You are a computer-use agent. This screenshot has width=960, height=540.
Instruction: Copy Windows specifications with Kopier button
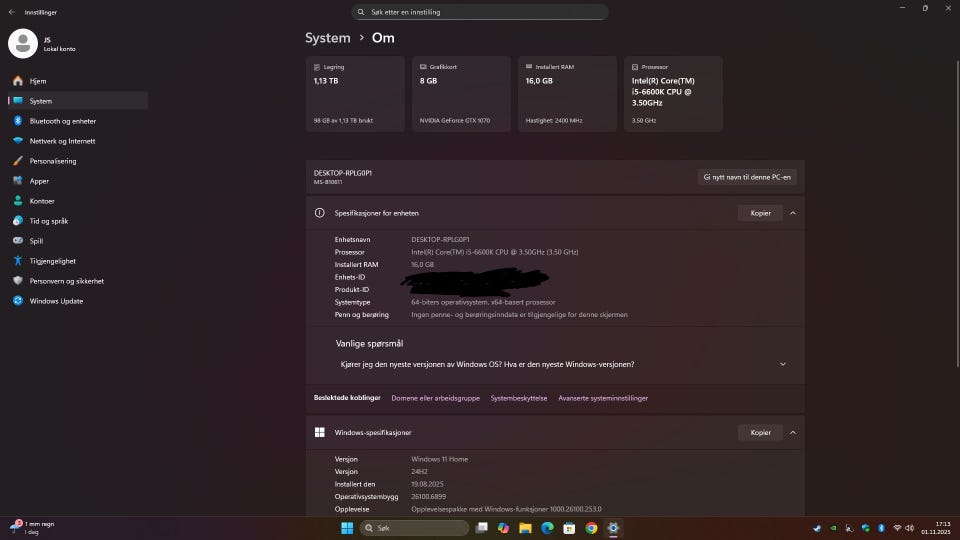(760, 432)
